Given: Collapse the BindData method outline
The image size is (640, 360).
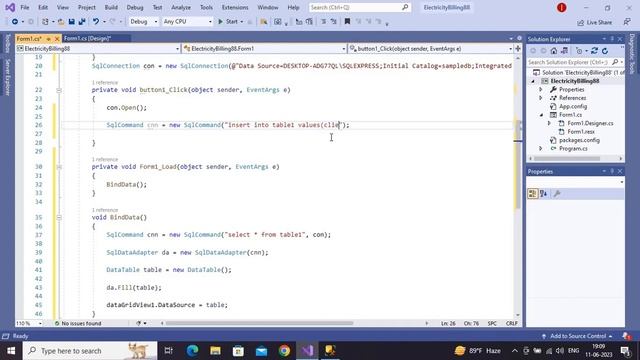Looking at the screenshot, I should (x=59, y=218).
